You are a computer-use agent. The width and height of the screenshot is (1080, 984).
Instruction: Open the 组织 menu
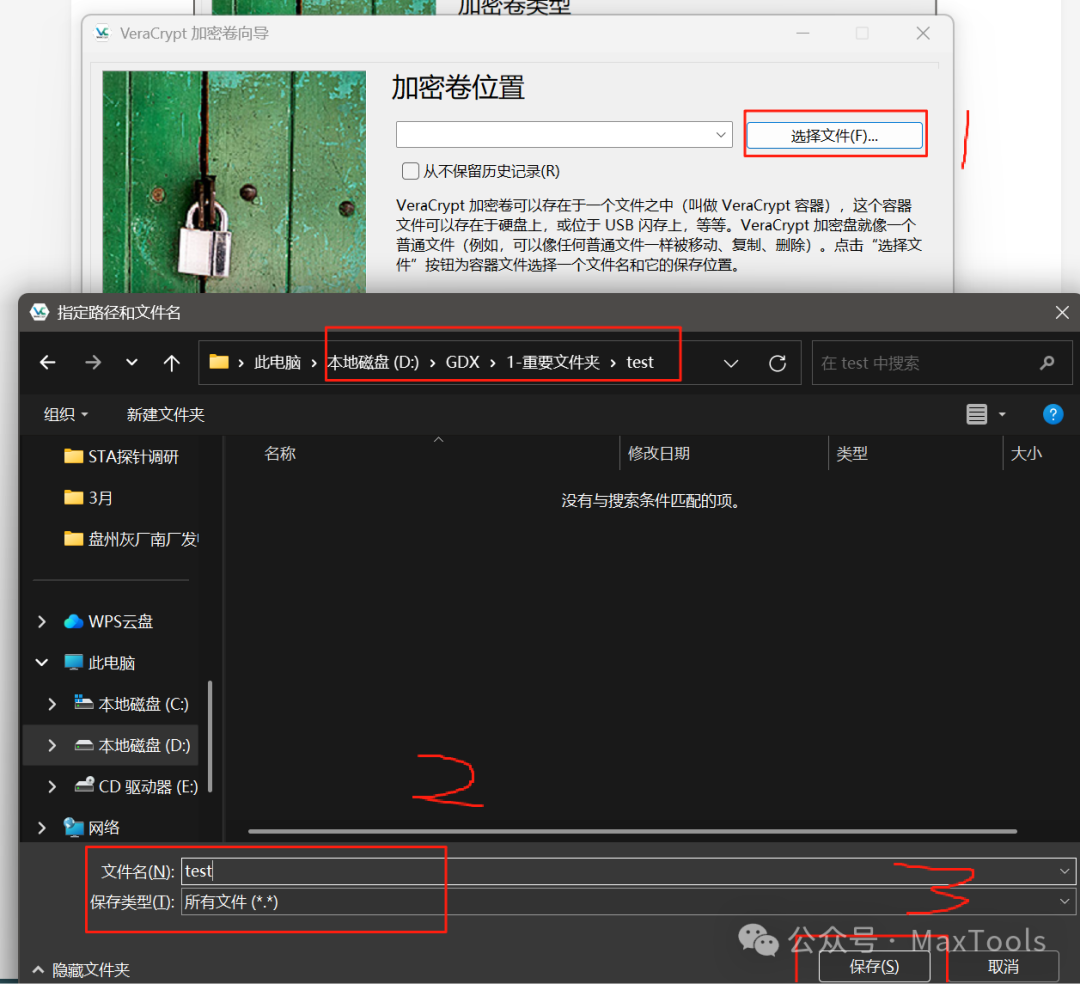(x=65, y=414)
